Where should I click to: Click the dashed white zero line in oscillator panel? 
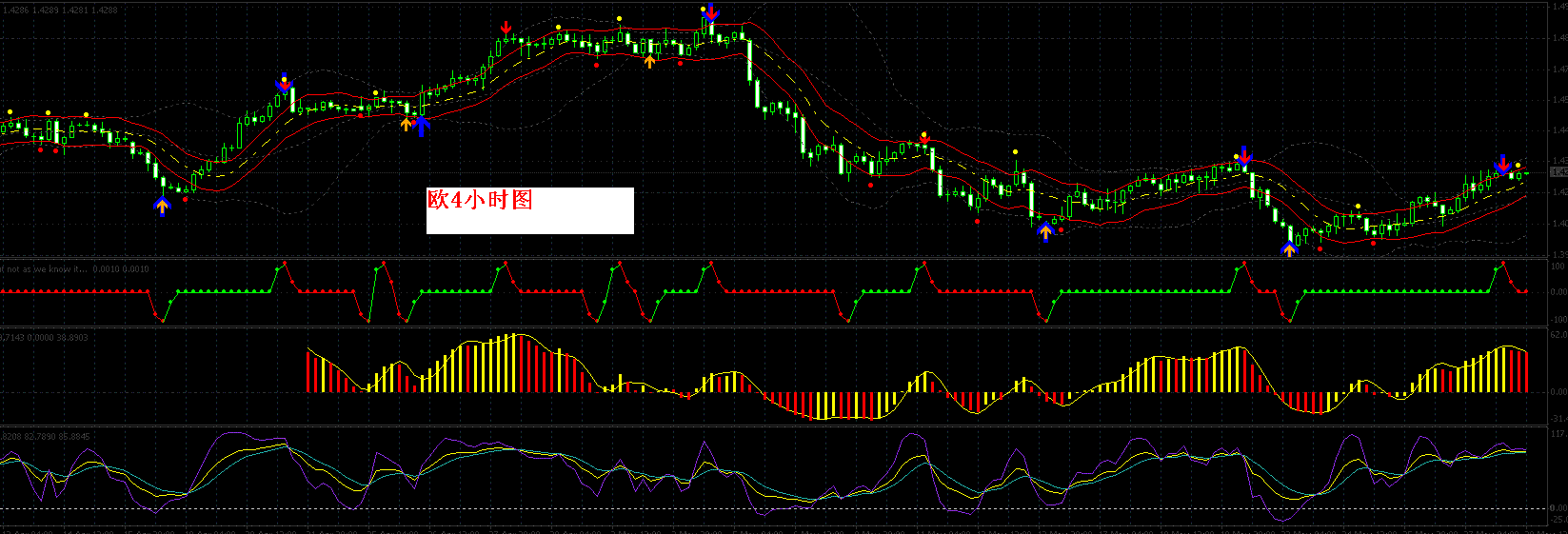pyautogui.click(x=771, y=507)
